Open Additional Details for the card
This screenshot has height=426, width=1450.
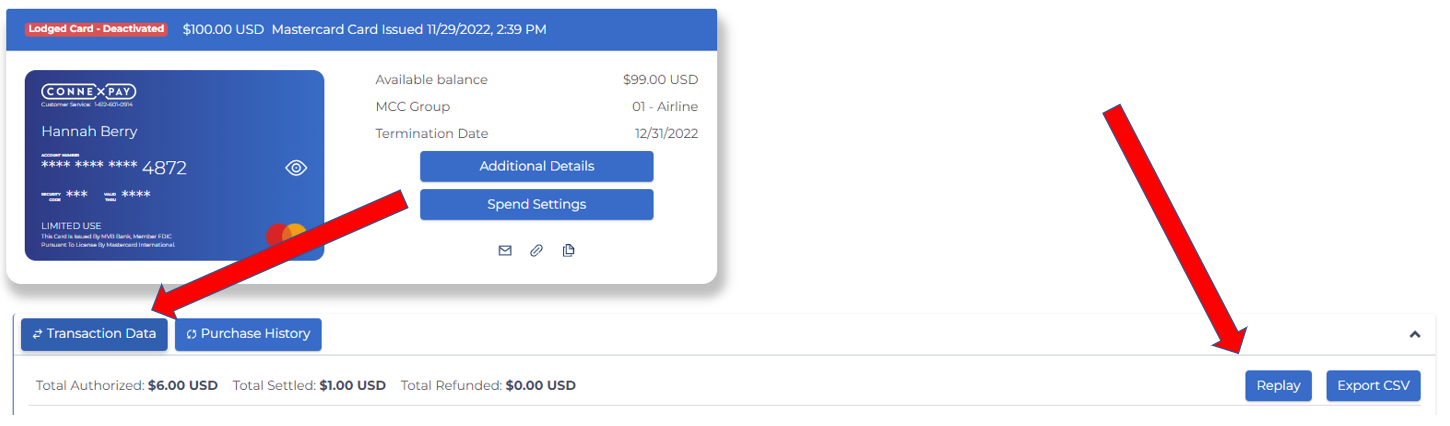coord(536,166)
